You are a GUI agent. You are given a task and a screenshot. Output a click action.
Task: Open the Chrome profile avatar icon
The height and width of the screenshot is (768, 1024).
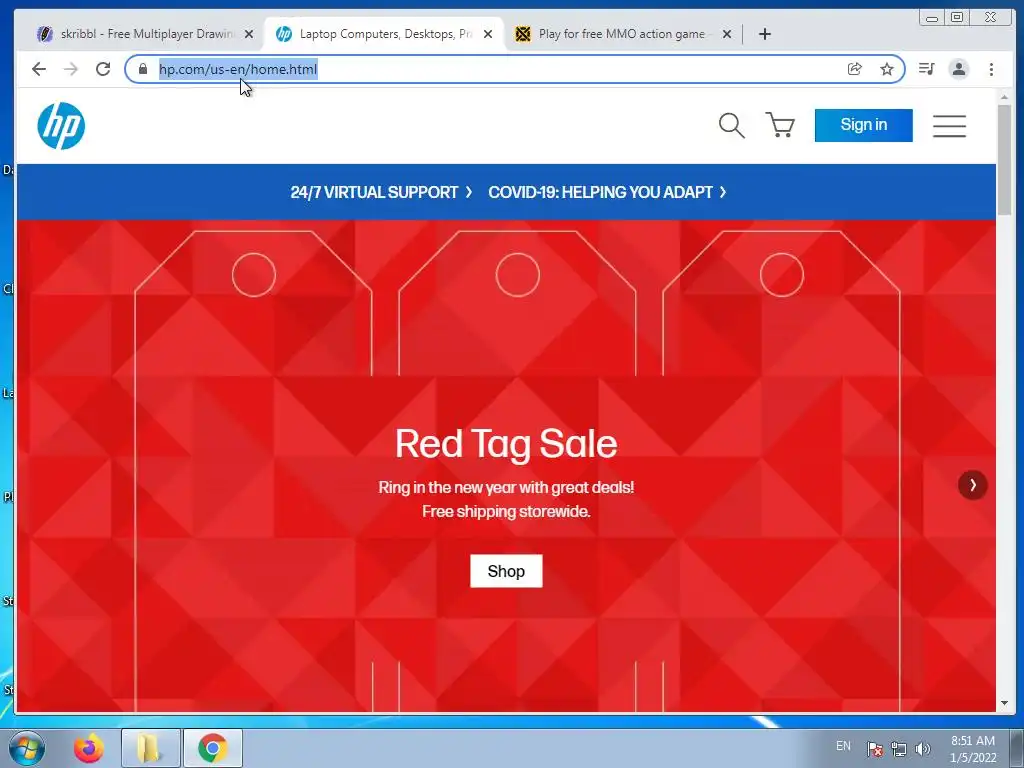(x=959, y=69)
